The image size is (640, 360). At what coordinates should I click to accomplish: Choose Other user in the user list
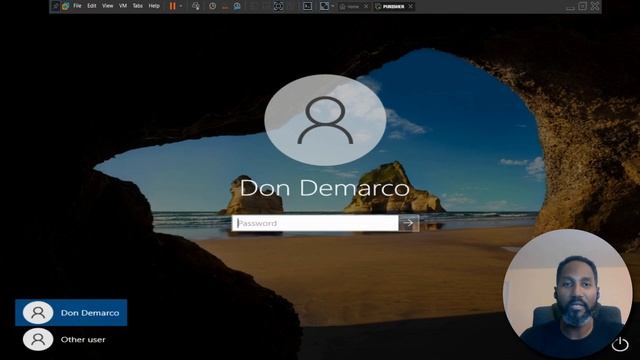[x=64, y=339]
